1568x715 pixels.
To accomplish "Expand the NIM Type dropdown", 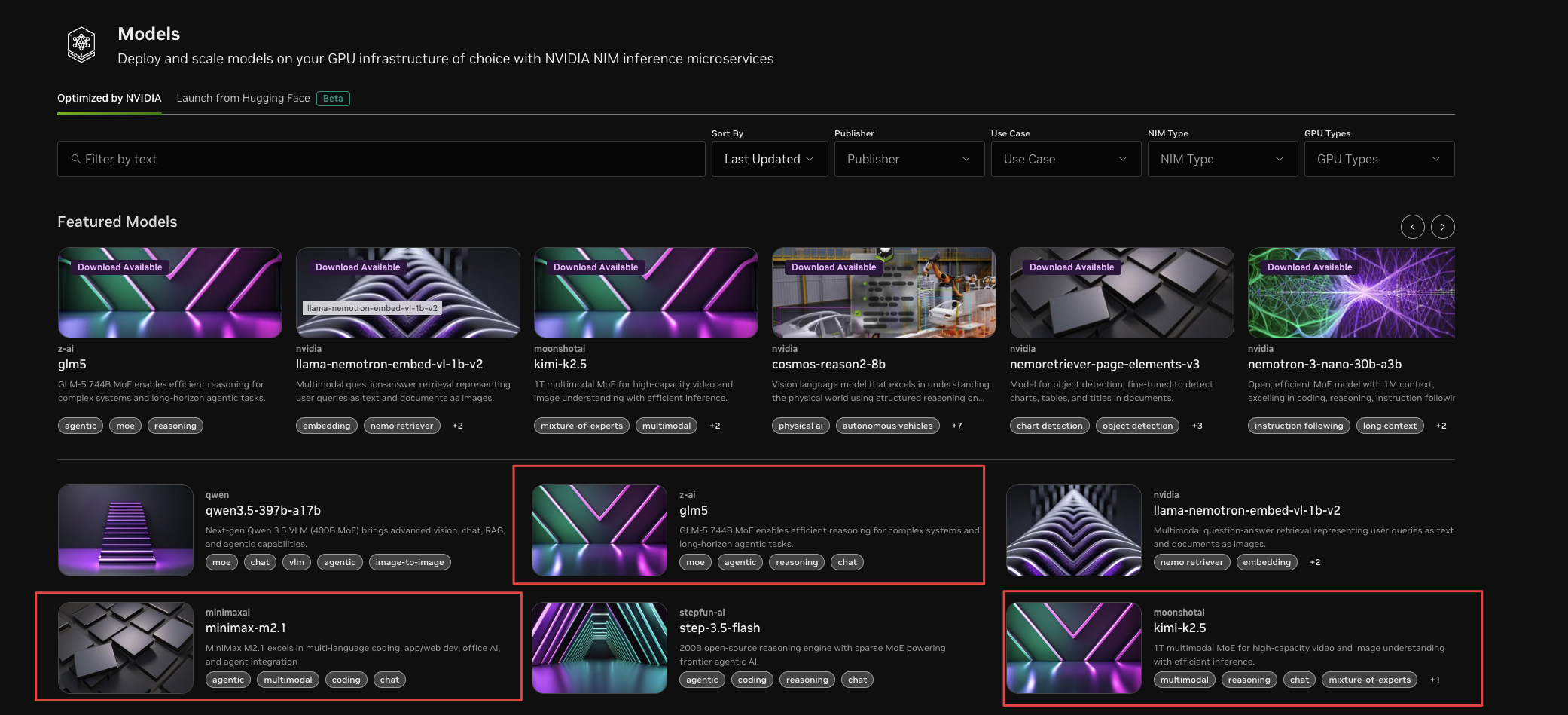I will click(x=1222, y=159).
